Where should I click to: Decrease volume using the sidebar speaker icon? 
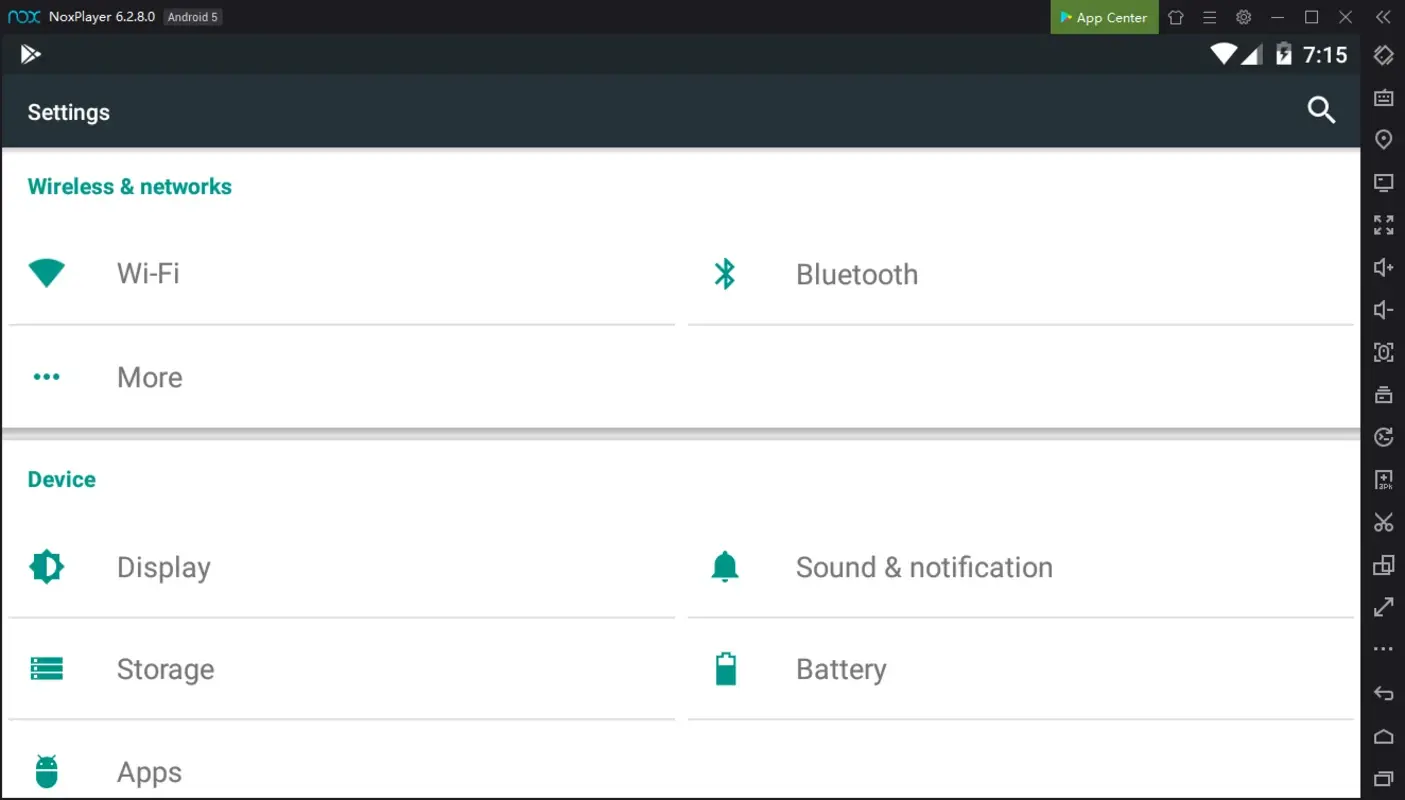tap(1383, 310)
